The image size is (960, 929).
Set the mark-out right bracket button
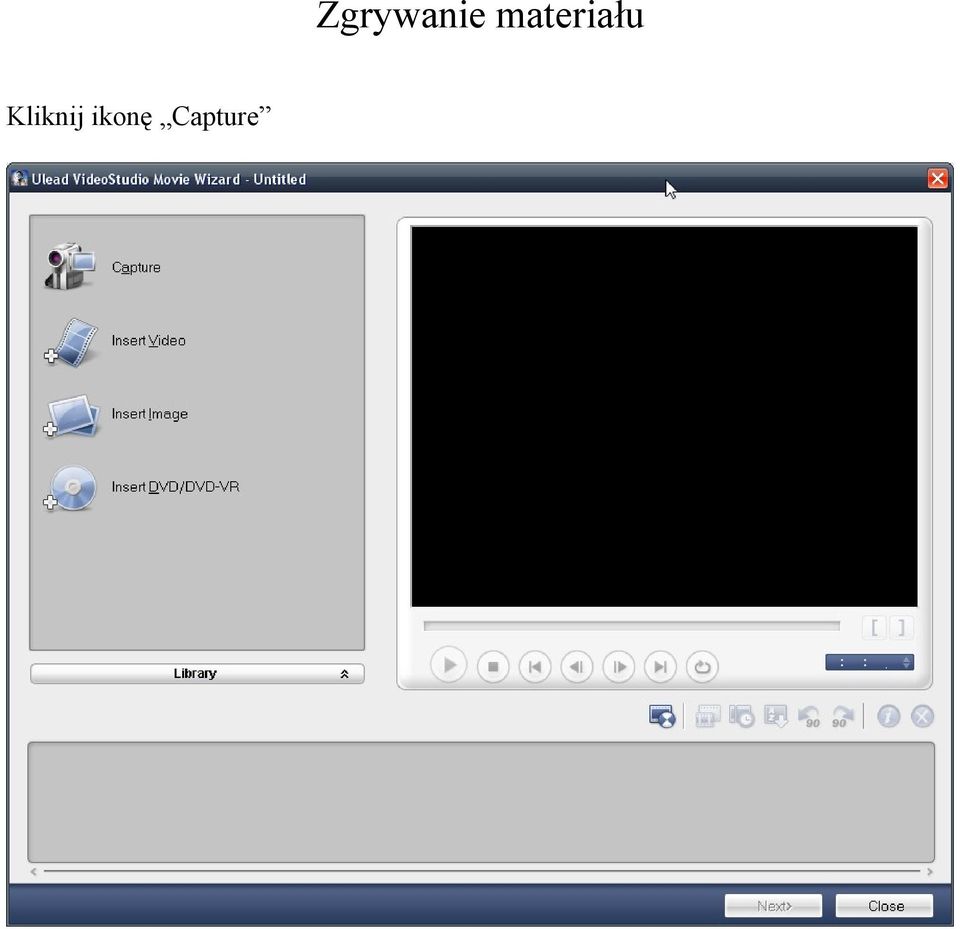(x=901, y=627)
